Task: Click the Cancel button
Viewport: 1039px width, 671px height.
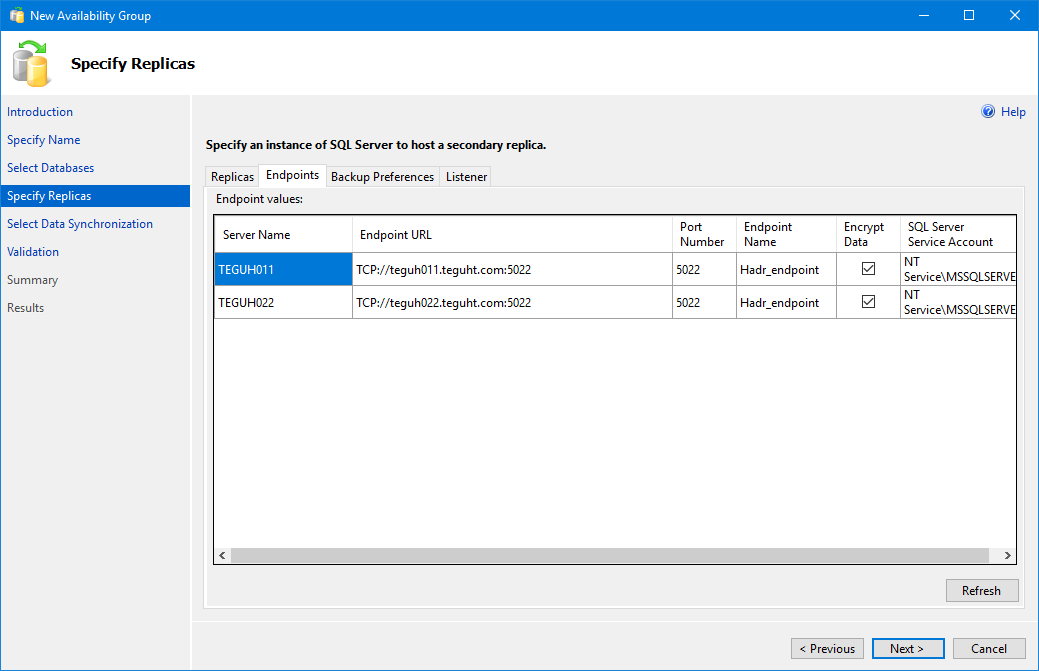Action: tap(988, 648)
